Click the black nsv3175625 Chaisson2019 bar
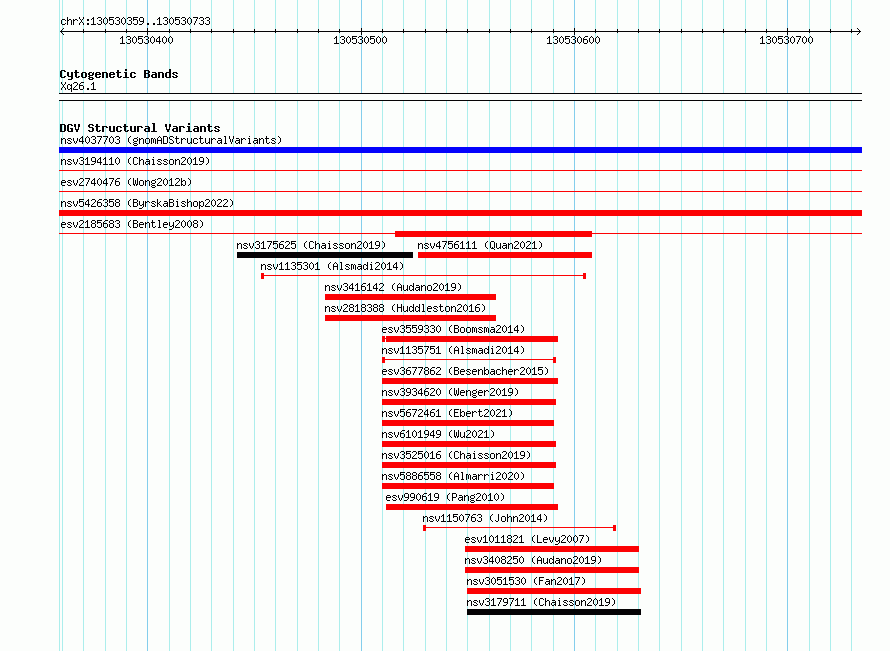 click(x=325, y=255)
